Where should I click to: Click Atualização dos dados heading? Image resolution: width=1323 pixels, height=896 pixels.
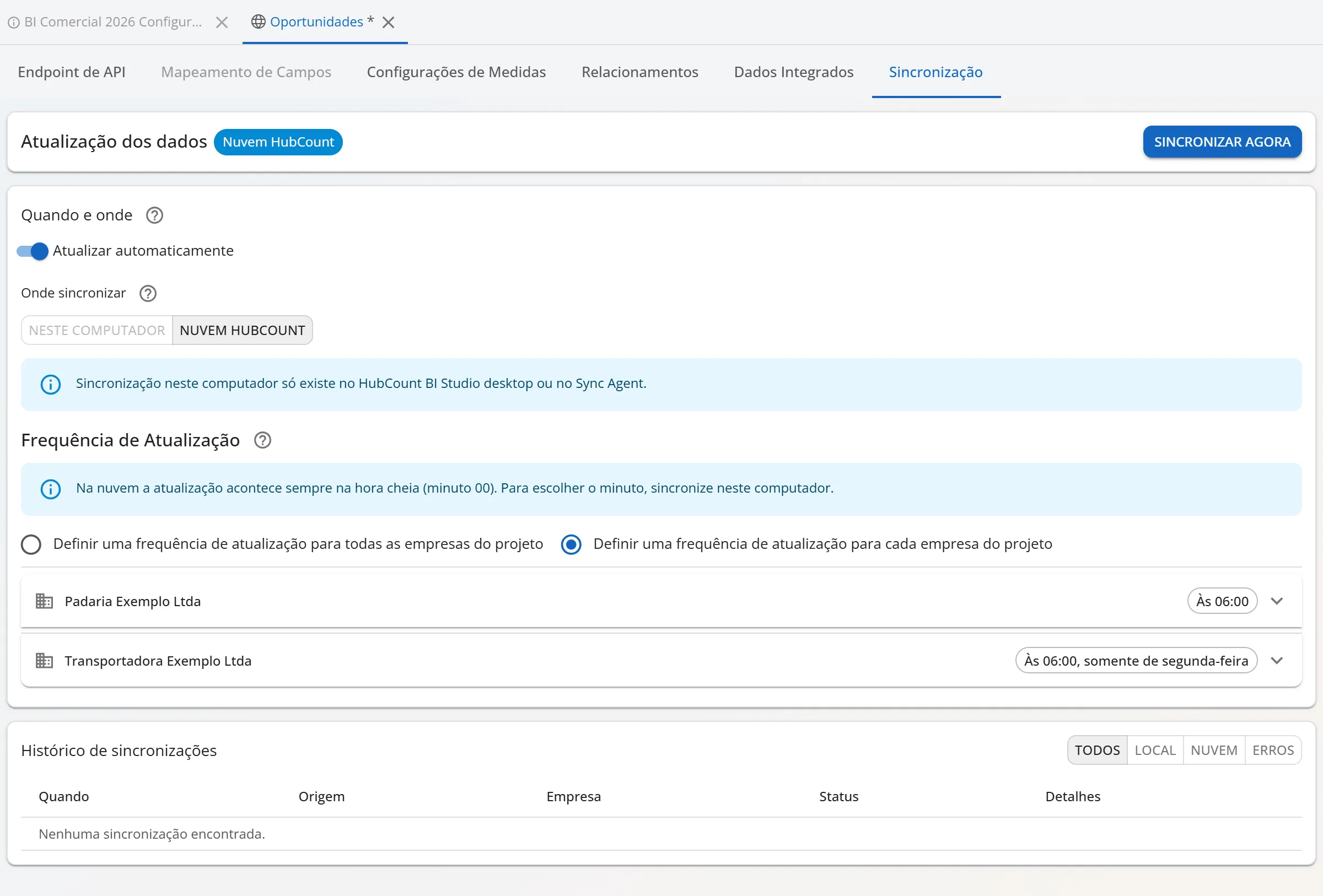click(x=114, y=142)
